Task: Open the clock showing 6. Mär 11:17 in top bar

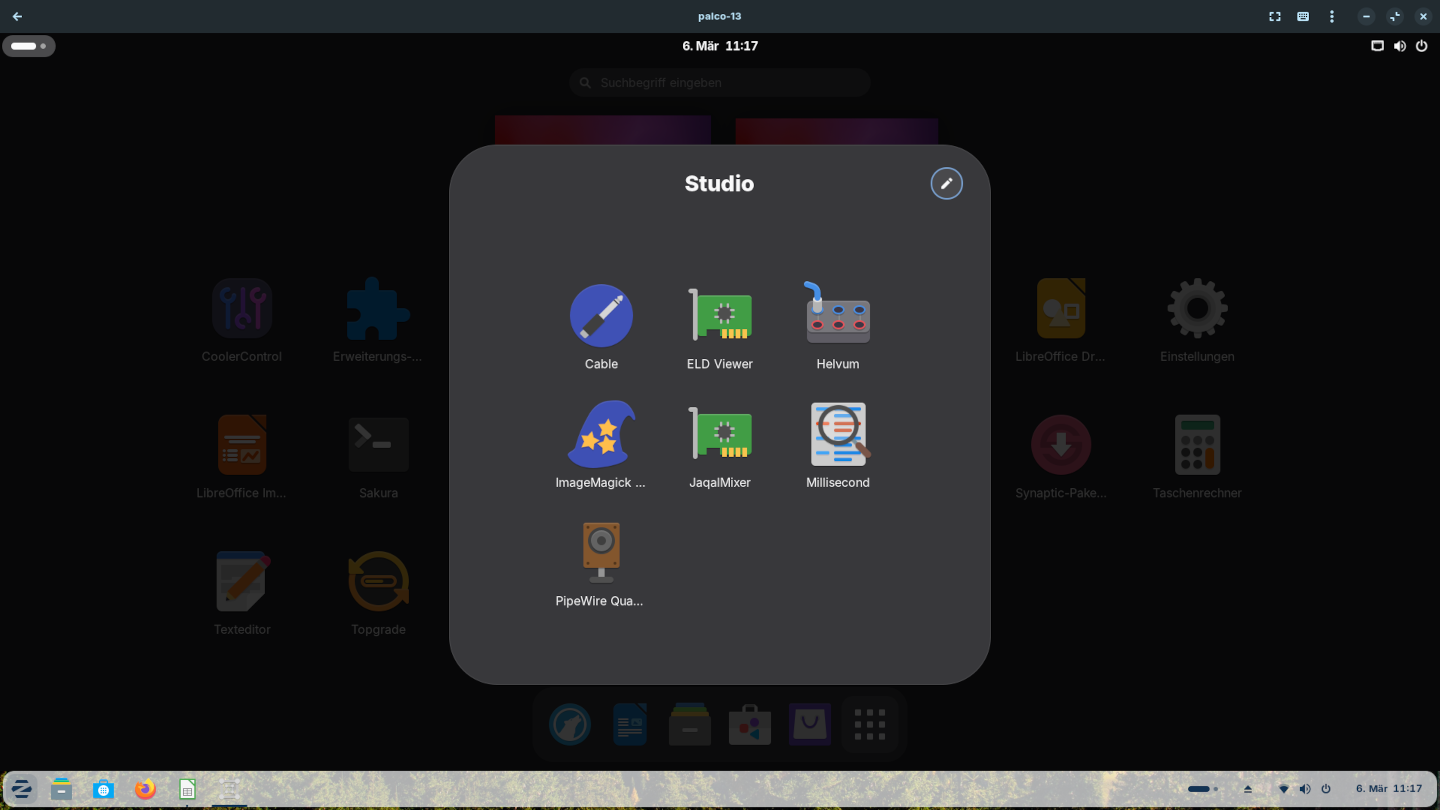Action: pos(720,46)
